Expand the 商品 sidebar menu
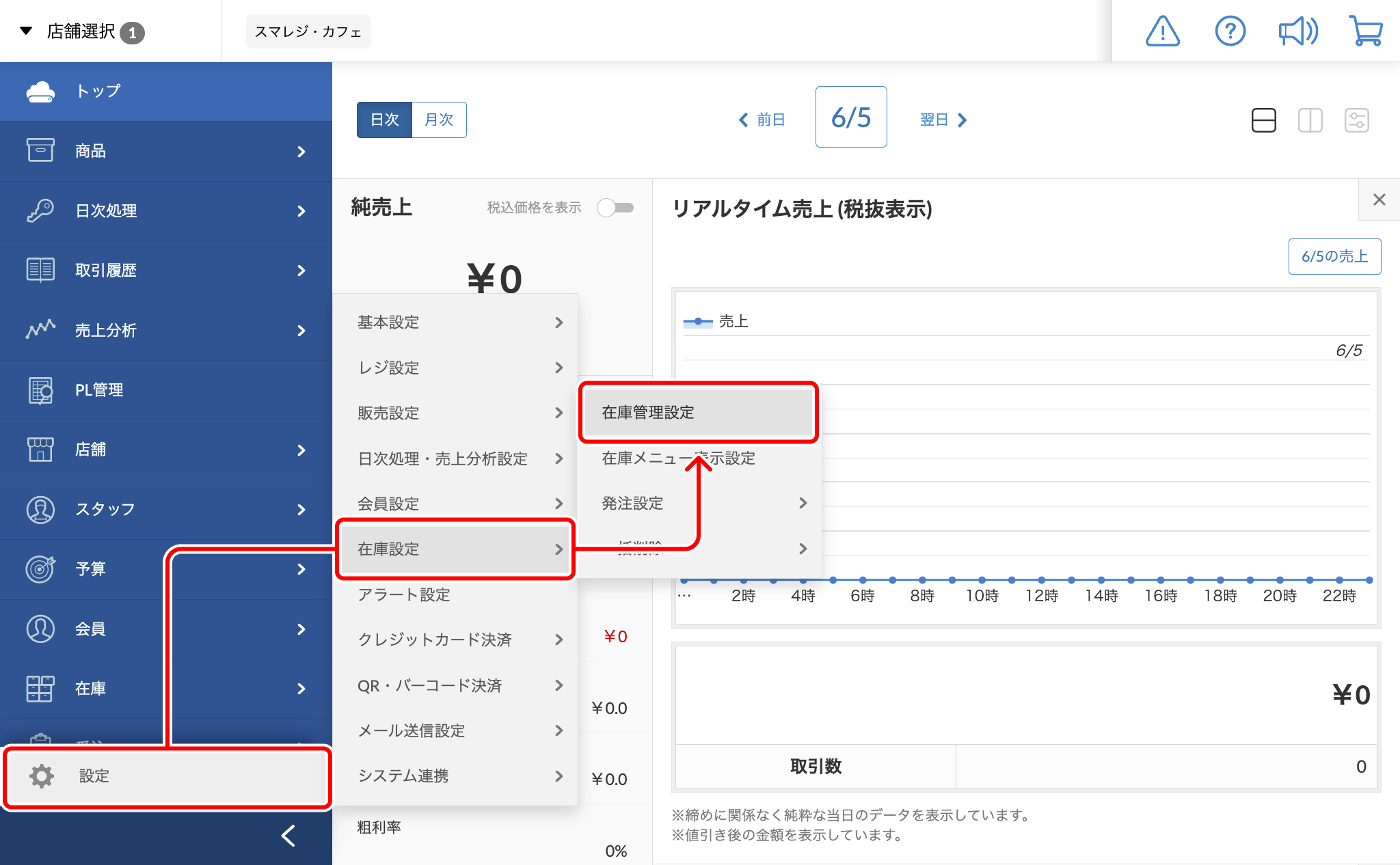 point(166,151)
